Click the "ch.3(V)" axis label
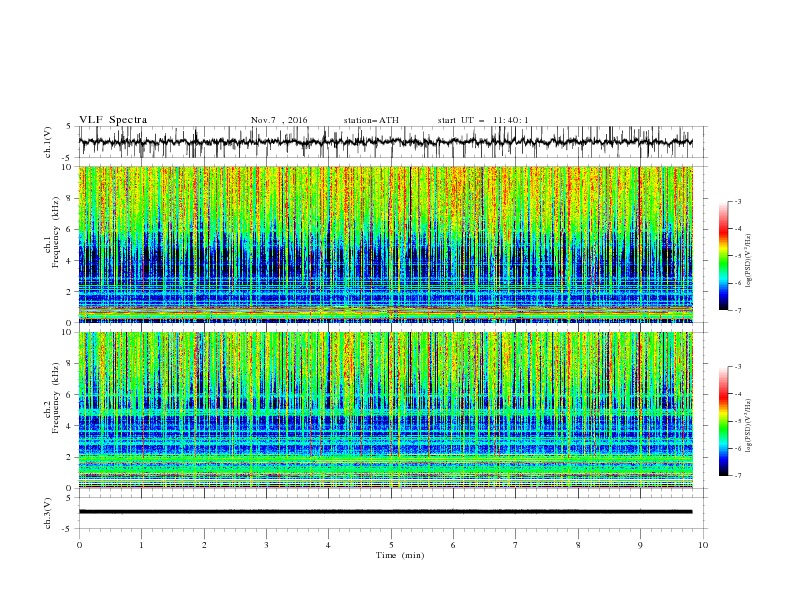The image size is (792, 612). click(48, 513)
